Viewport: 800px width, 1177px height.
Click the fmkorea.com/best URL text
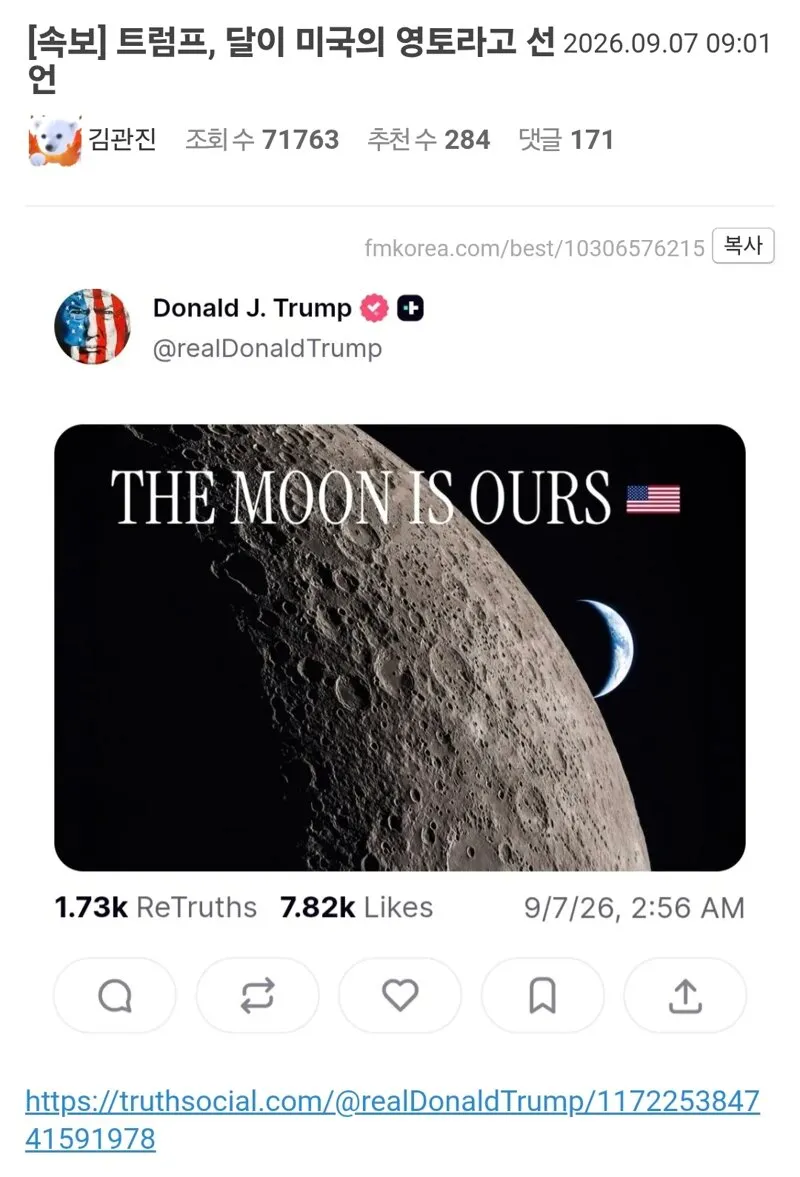pos(534,248)
